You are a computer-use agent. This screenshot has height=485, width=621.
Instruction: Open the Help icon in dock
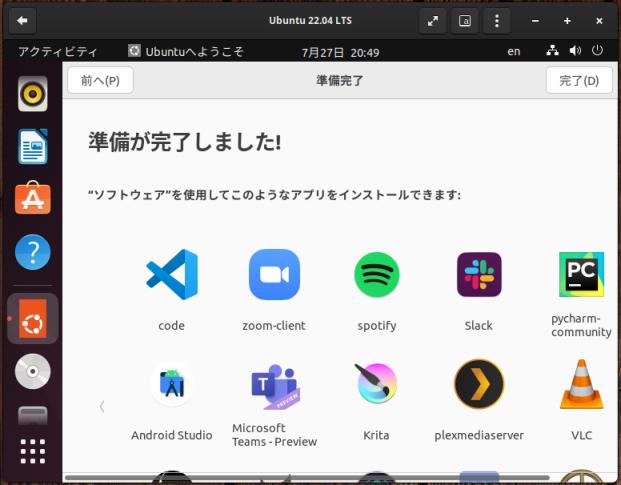[x=33, y=252]
